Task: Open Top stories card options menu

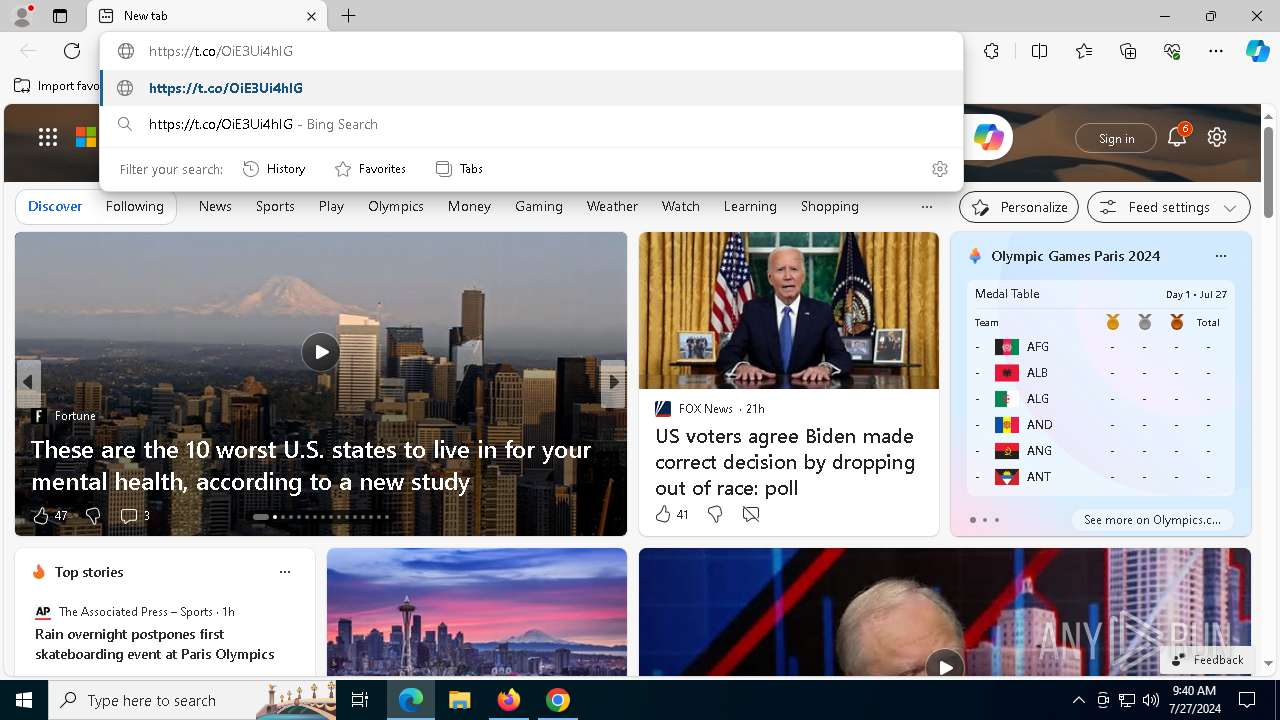Action: pyautogui.click(x=285, y=572)
